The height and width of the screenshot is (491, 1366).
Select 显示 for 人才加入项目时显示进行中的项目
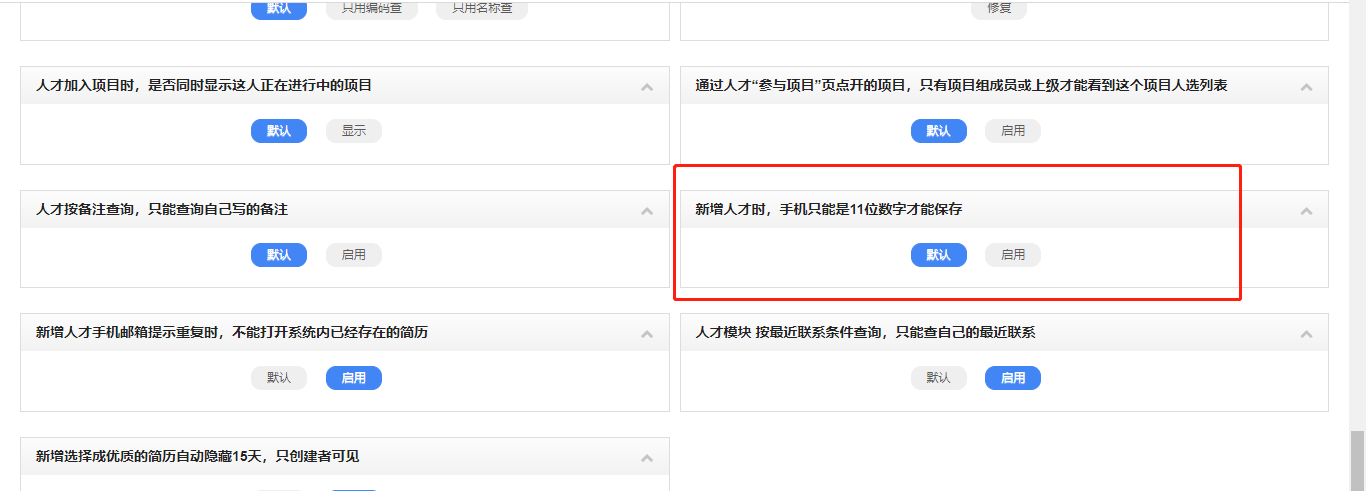(354, 131)
